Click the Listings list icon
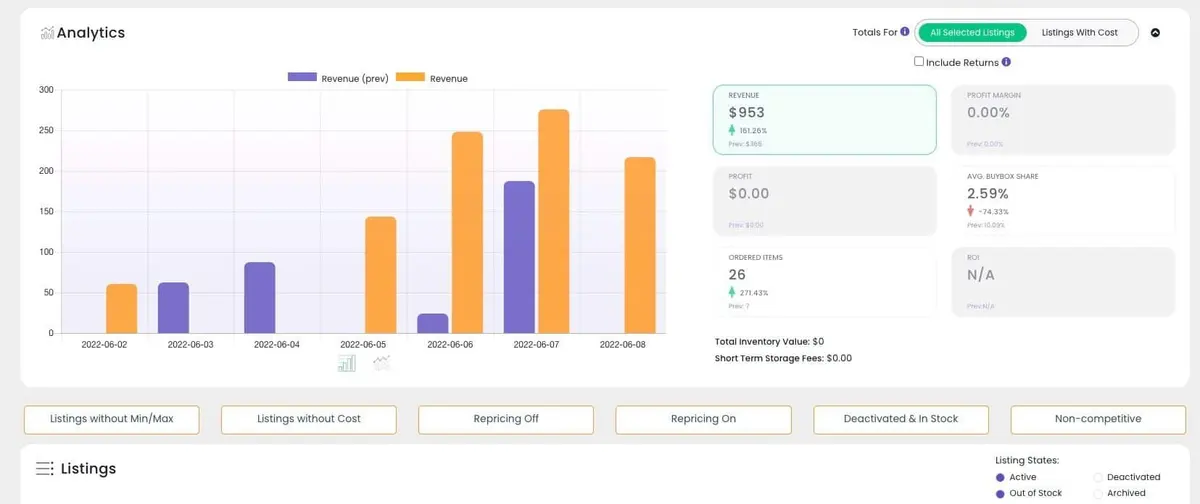The width and height of the screenshot is (1200, 504). click(x=45, y=468)
